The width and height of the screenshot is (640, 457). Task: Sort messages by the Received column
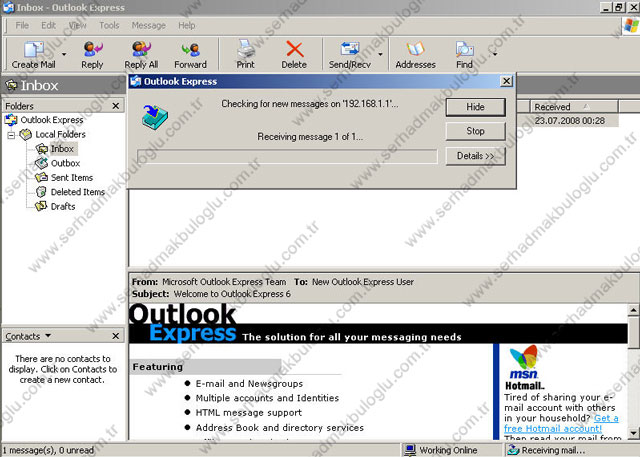pos(574,107)
